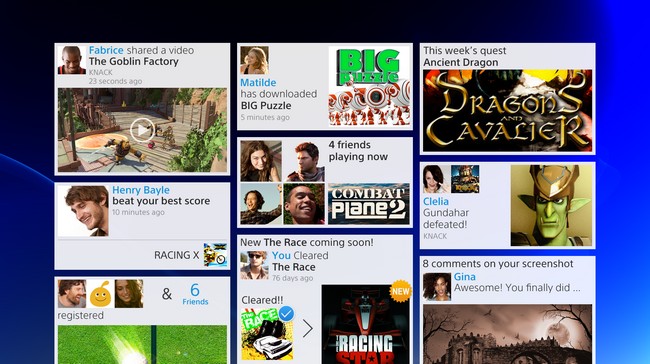Open the Dragons and Cavalier quest banner
The width and height of the screenshot is (650, 364).
(507, 111)
